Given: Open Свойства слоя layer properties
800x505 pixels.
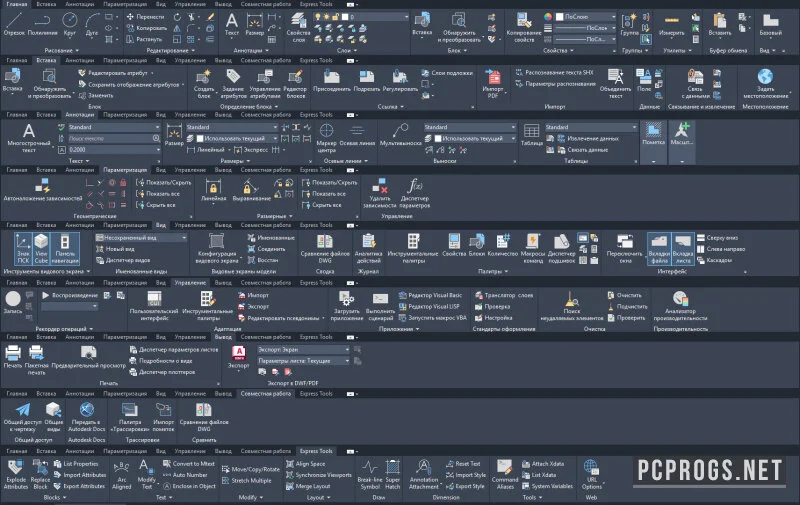Looking at the screenshot, I should pyautogui.click(x=298, y=27).
